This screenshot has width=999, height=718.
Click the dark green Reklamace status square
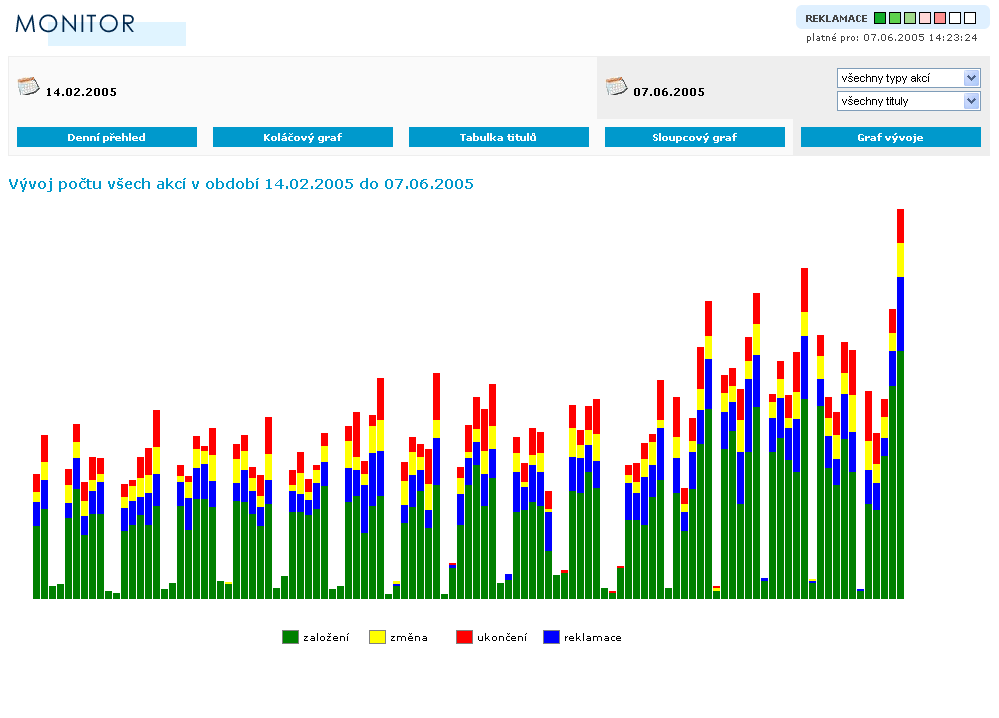coord(880,18)
